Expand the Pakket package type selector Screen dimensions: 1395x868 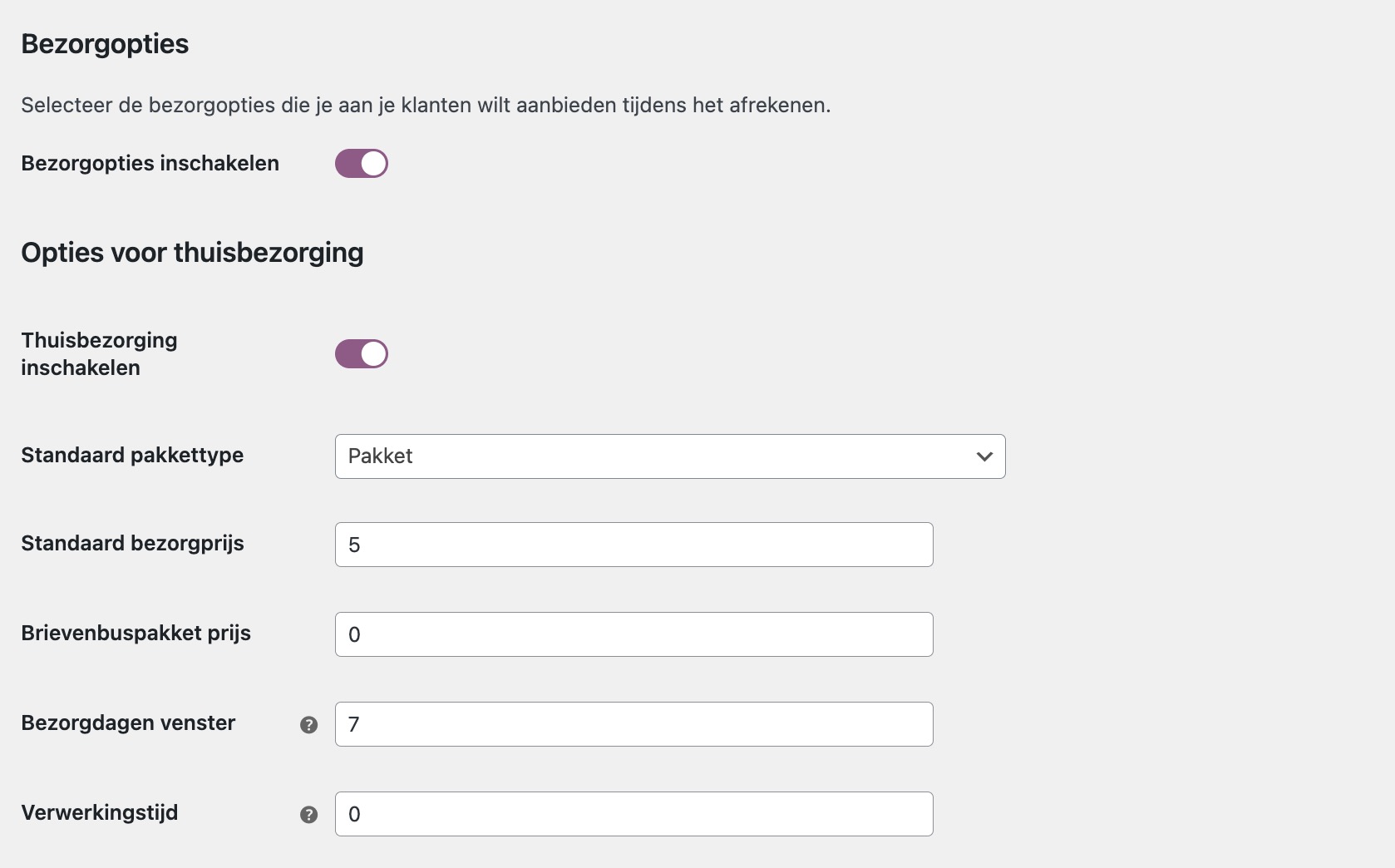point(669,456)
